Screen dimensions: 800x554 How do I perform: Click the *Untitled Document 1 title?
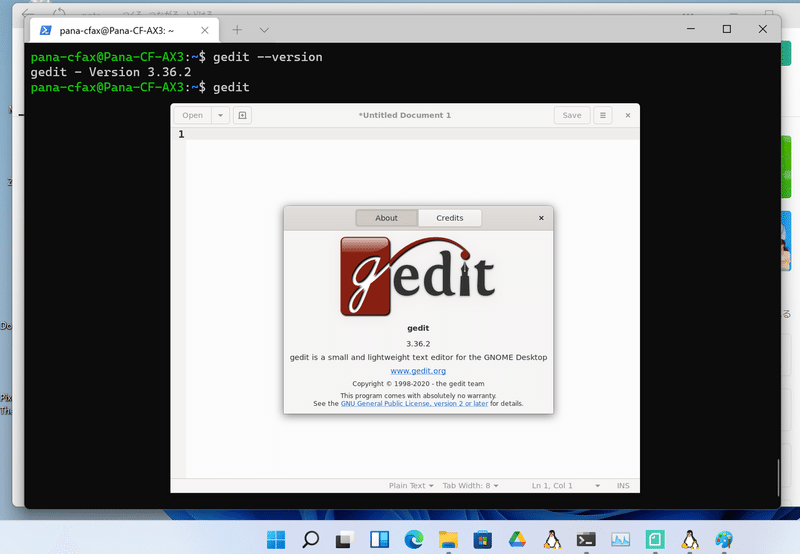point(405,115)
